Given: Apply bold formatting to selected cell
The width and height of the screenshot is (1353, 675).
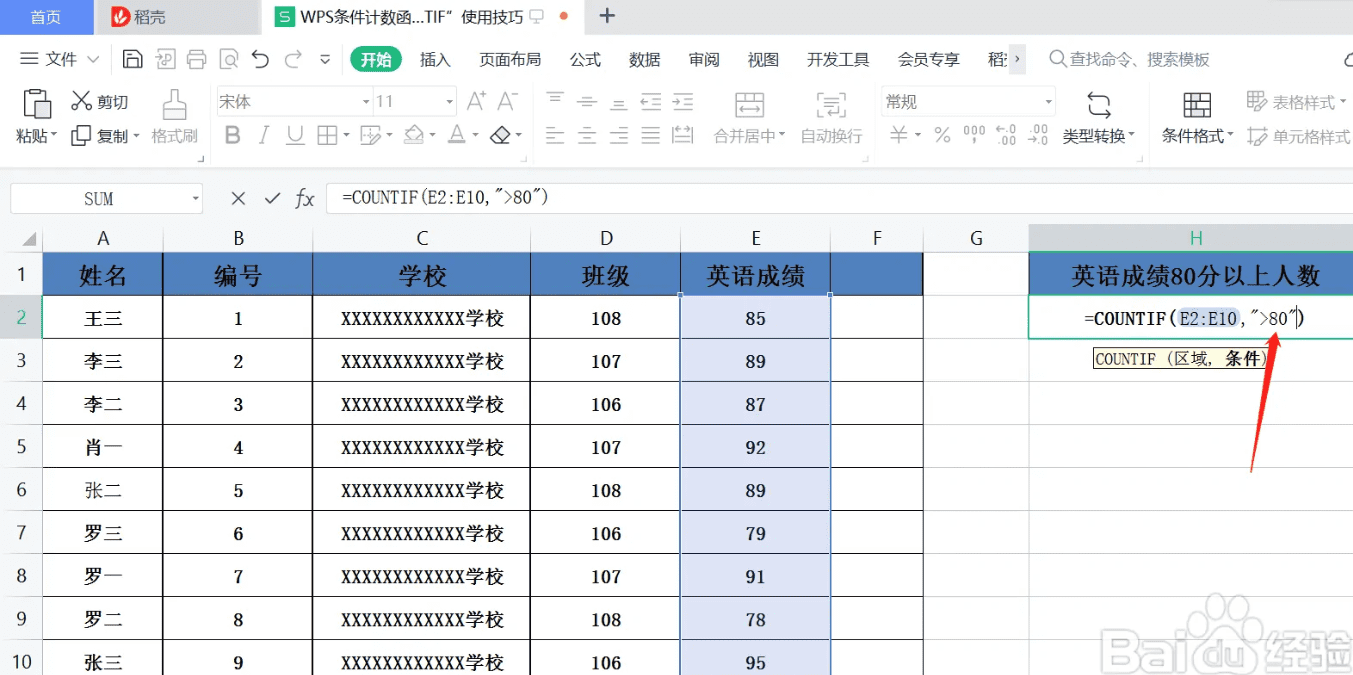Looking at the screenshot, I should click(x=232, y=135).
